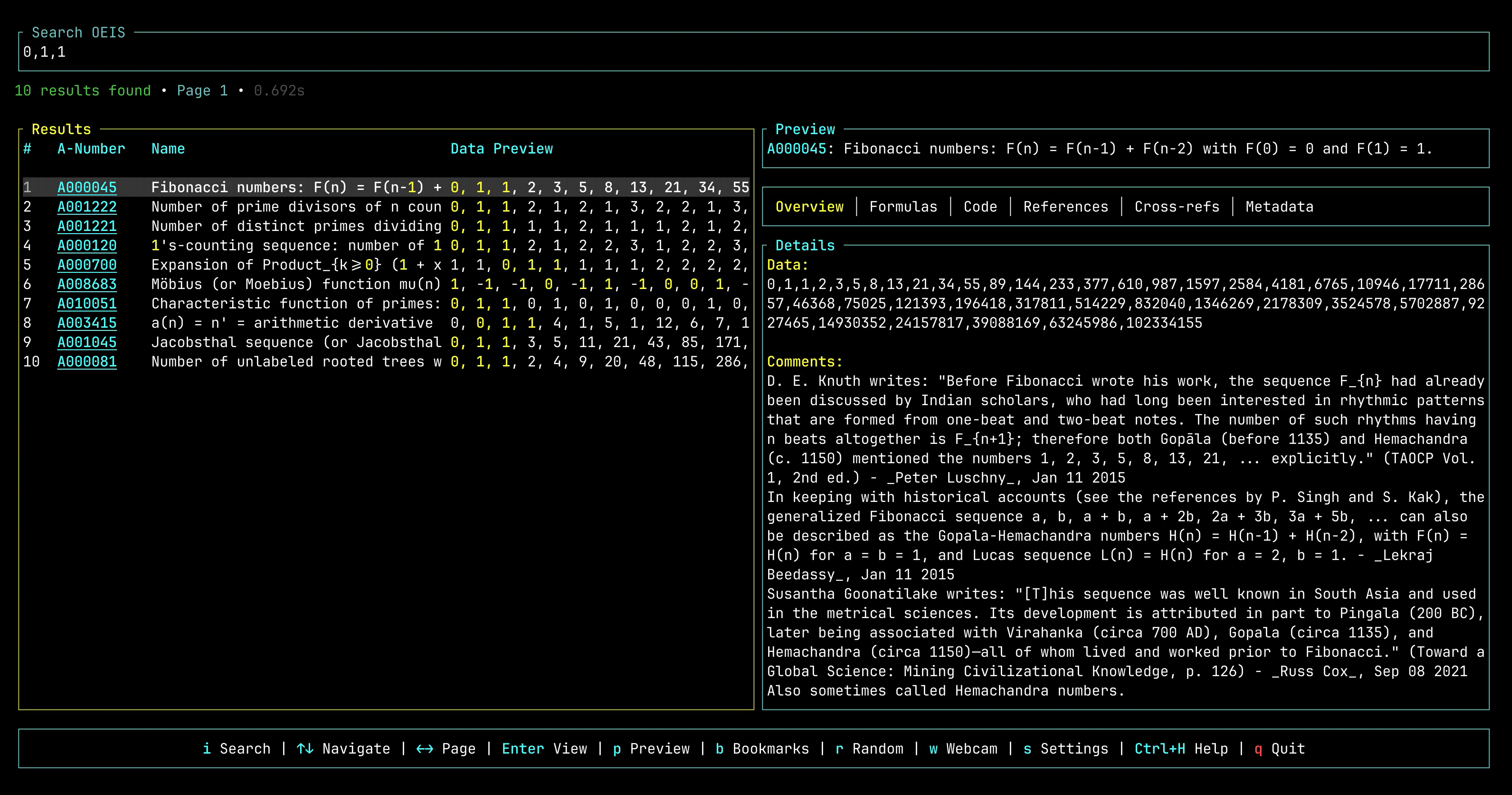Click the Search OEIS input field
The width and height of the screenshot is (1512, 795).
[x=754, y=52]
